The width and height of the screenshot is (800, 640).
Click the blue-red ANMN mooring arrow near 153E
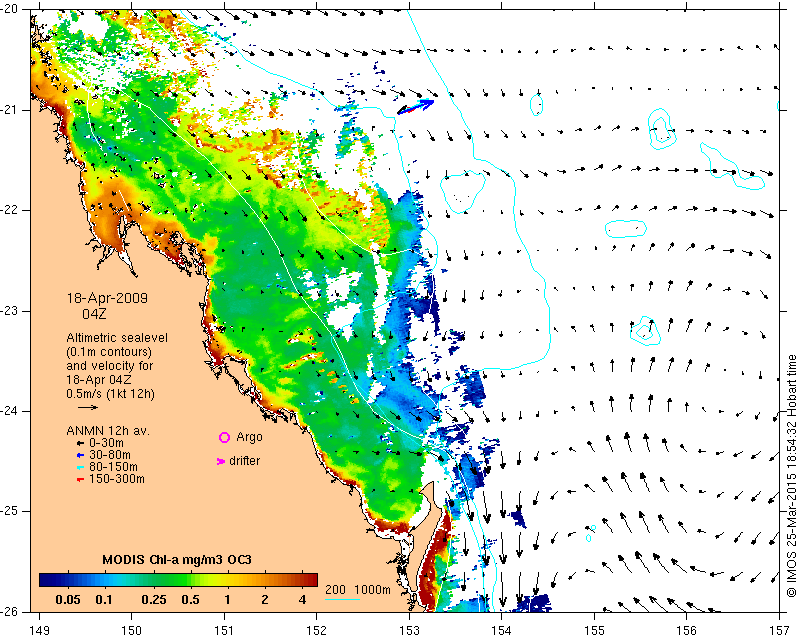pos(415,107)
